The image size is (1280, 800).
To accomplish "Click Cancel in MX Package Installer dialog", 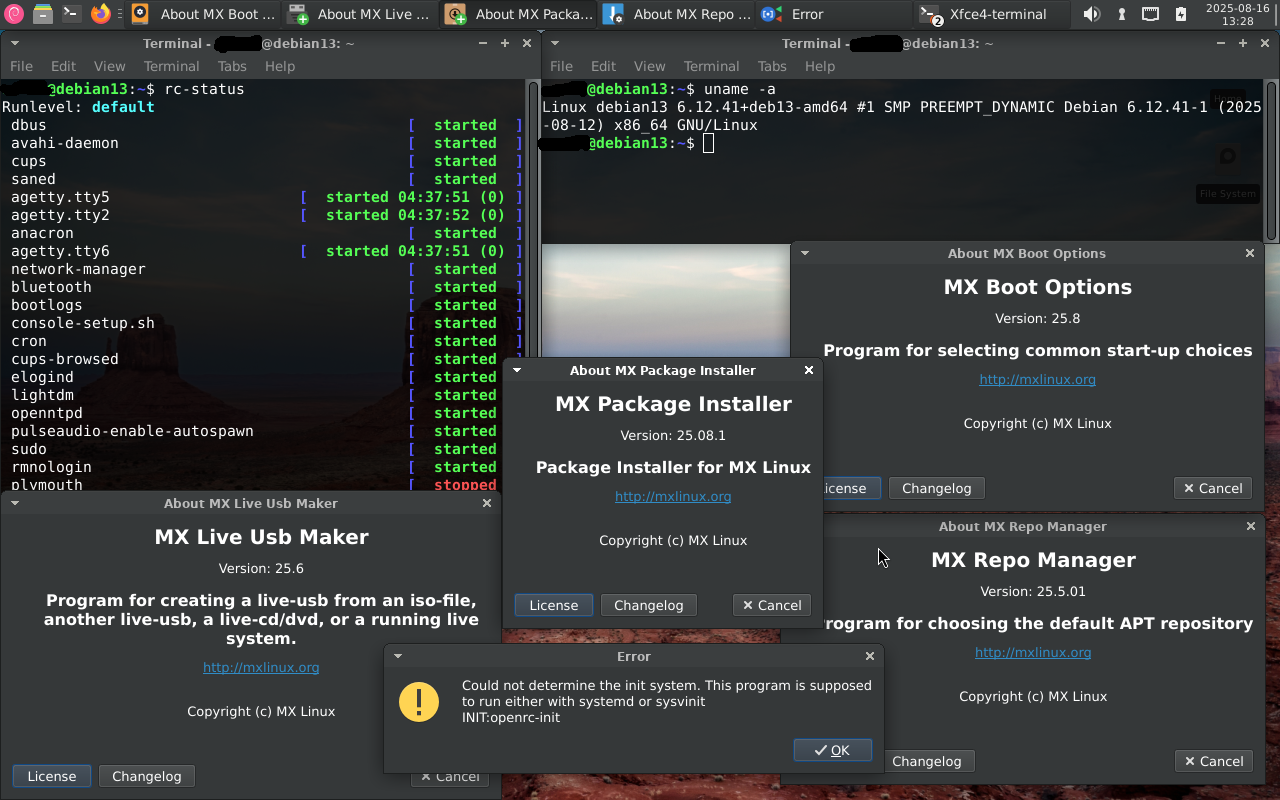I will pyautogui.click(x=771, y=605).
